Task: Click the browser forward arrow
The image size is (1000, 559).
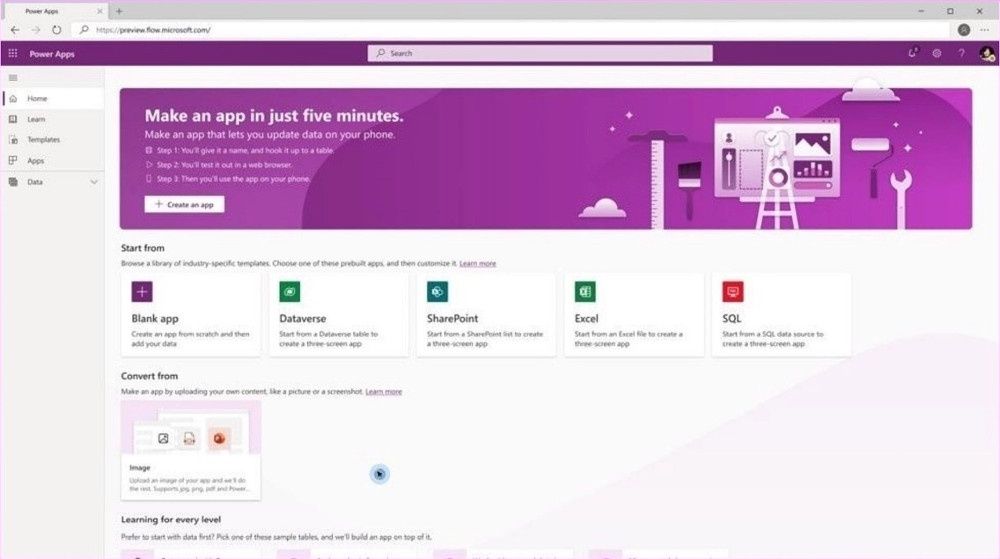Action: pyautogui.click(x=36, y=30)
